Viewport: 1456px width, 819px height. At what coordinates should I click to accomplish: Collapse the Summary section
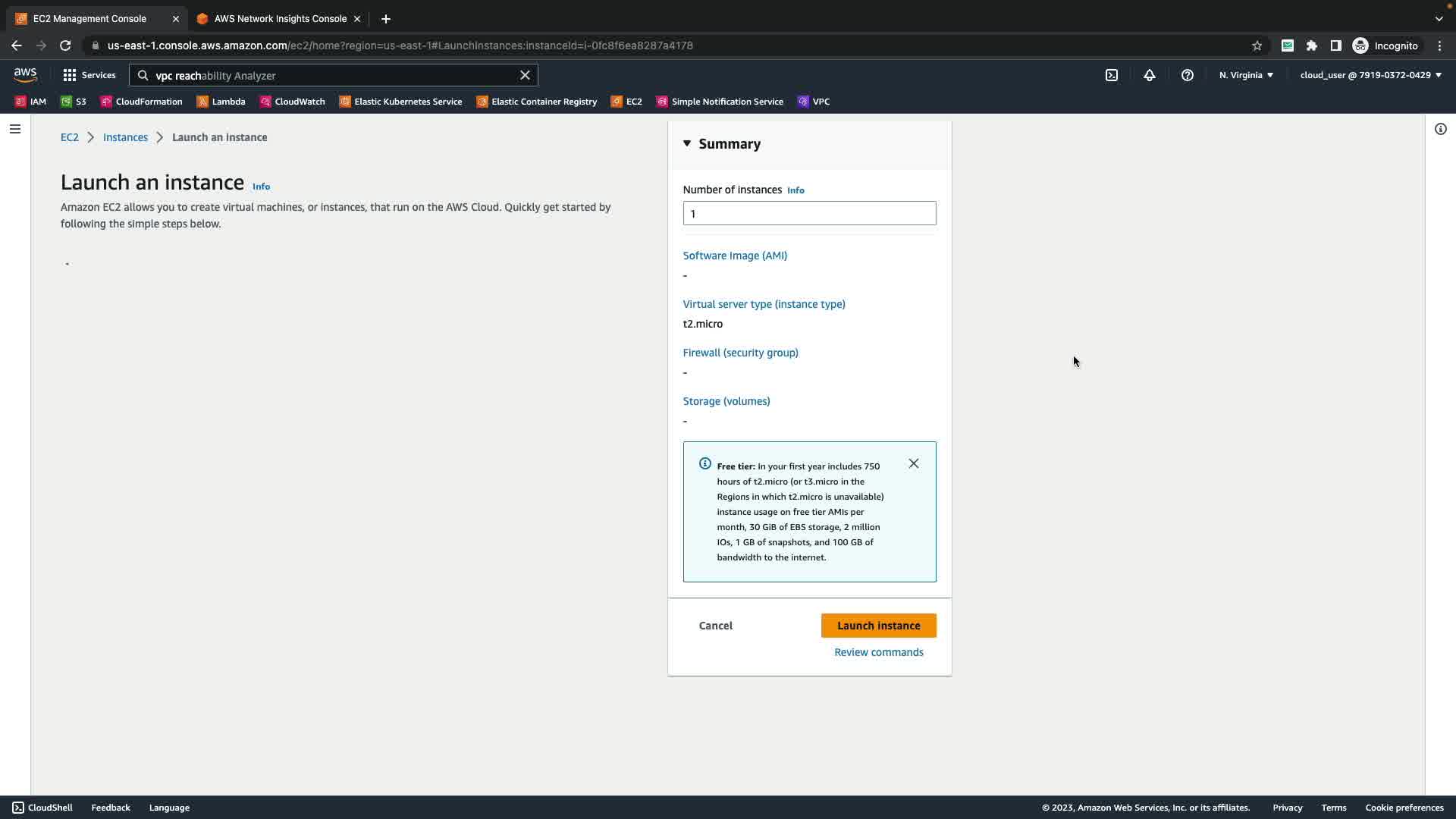687,143
